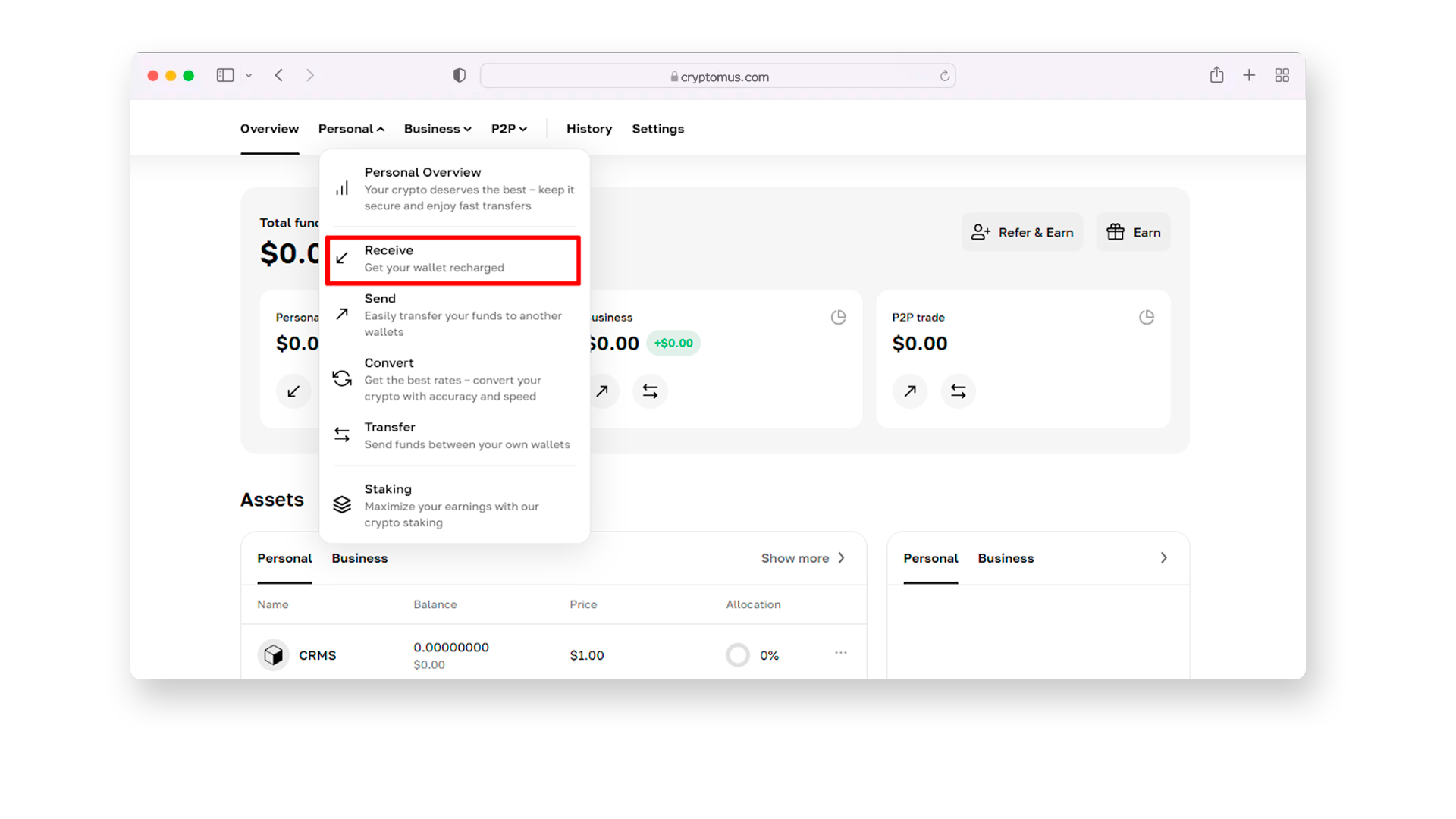Expand sidebar options chevron in toolbar
The image size is (1456, 819).
[249, 76]
